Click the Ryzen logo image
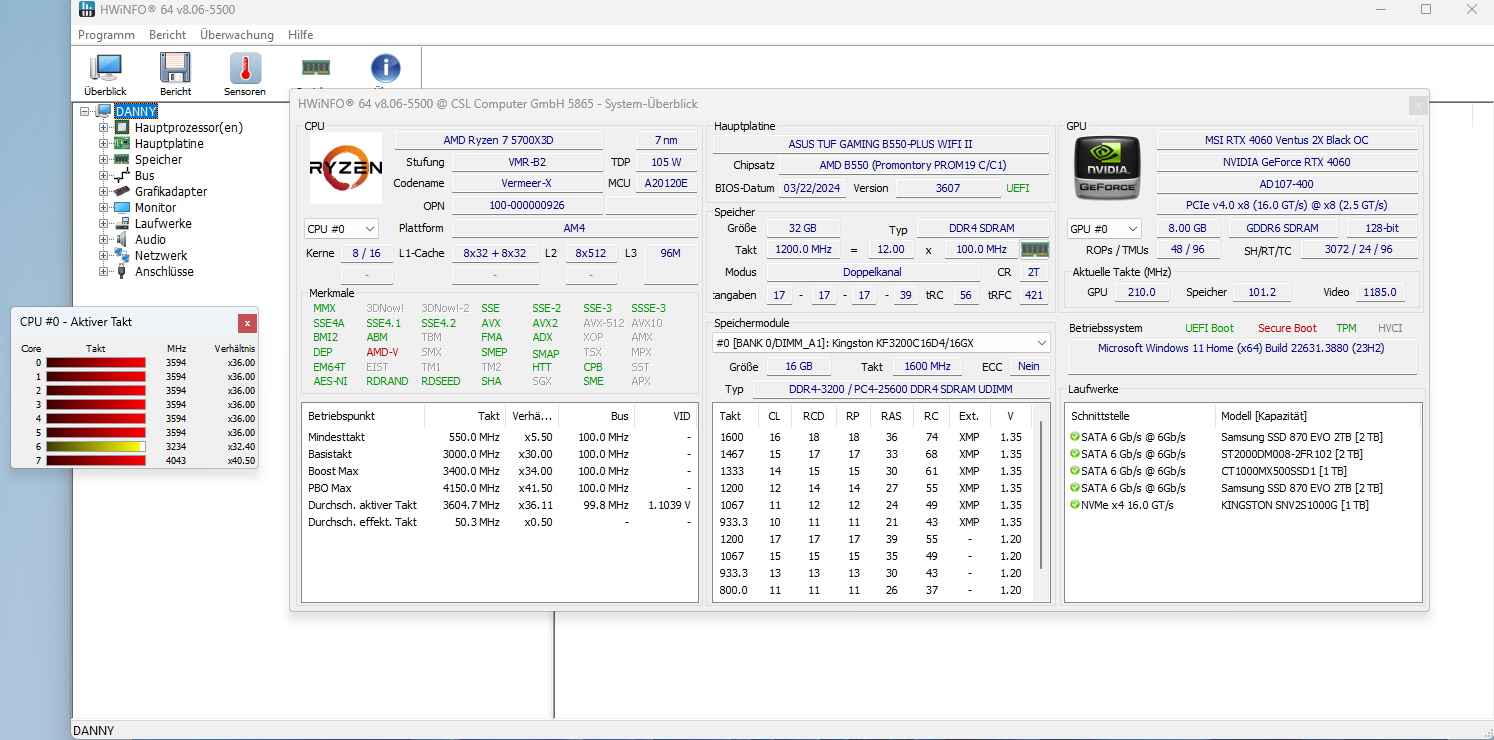Screen dimensions: 1494x740 345,169
